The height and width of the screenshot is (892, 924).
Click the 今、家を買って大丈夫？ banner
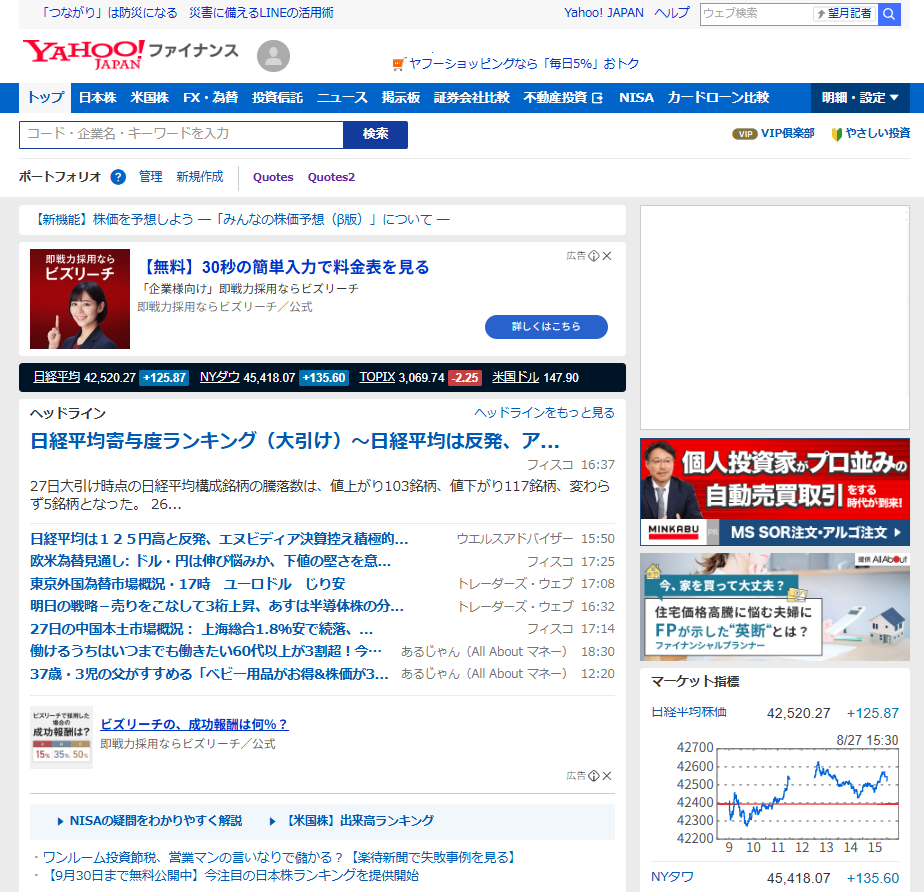(x=775, y=607)
